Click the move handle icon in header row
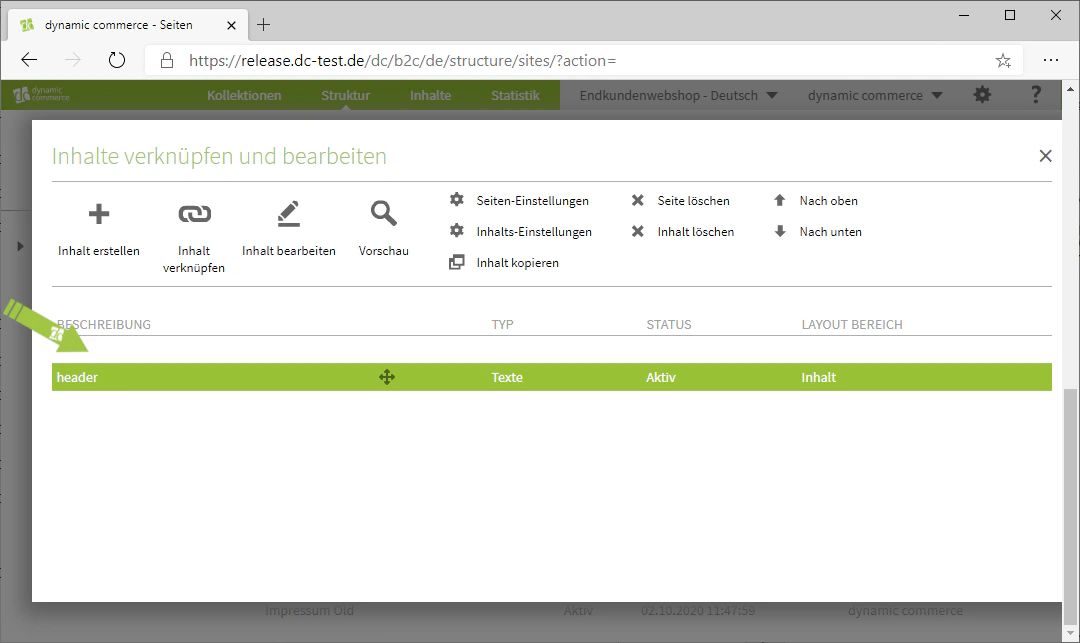Screen dimensions: 1080x643 pos(387,377)
